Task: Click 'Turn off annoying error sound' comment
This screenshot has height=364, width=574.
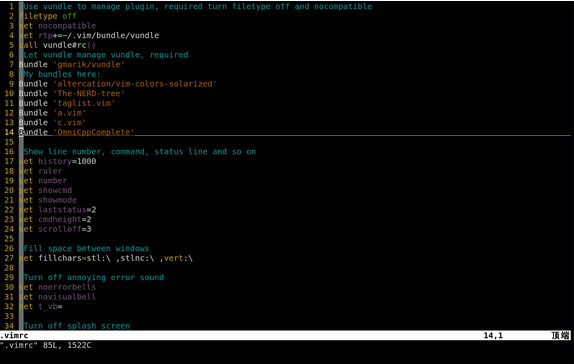Action: [x=92, y=278]
